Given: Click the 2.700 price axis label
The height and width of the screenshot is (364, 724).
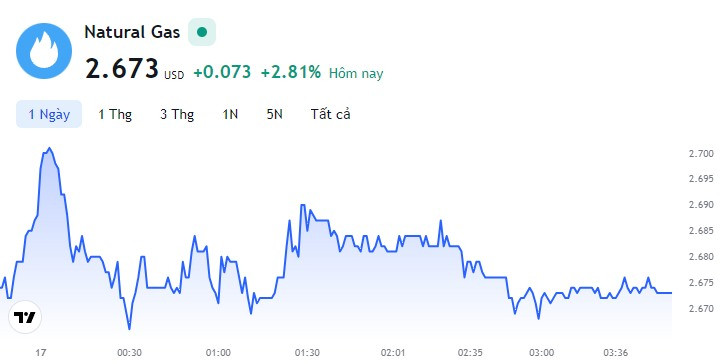Looking at the screenshot, I should [701, 153].
